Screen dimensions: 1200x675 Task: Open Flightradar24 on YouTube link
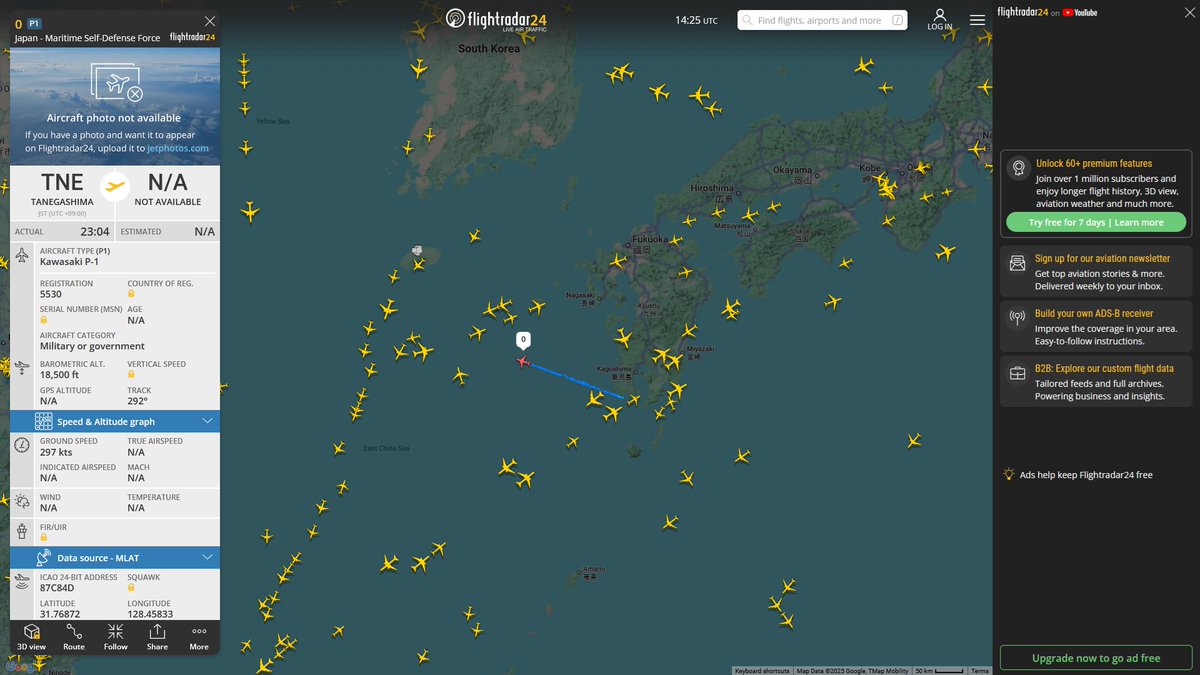click(1047, 12)
